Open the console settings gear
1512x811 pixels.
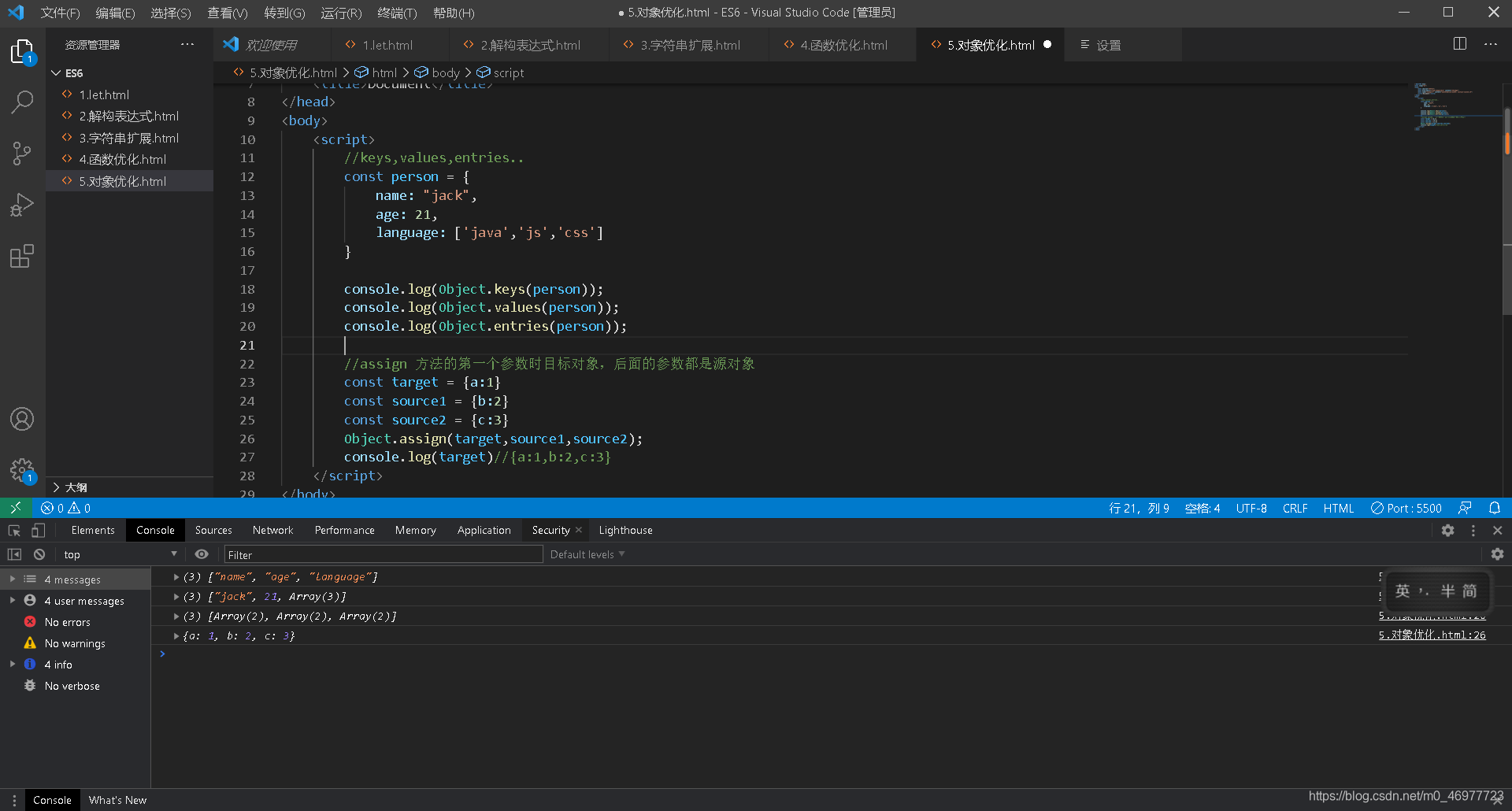coord(1497,554)
